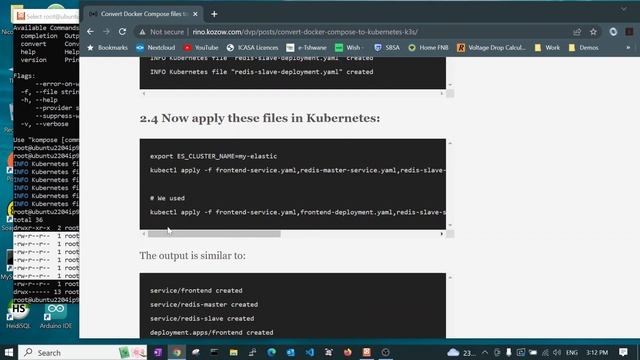Click 'service/frontend created' output line
Screen dimensions: 640x360
[x=196, y=291]
